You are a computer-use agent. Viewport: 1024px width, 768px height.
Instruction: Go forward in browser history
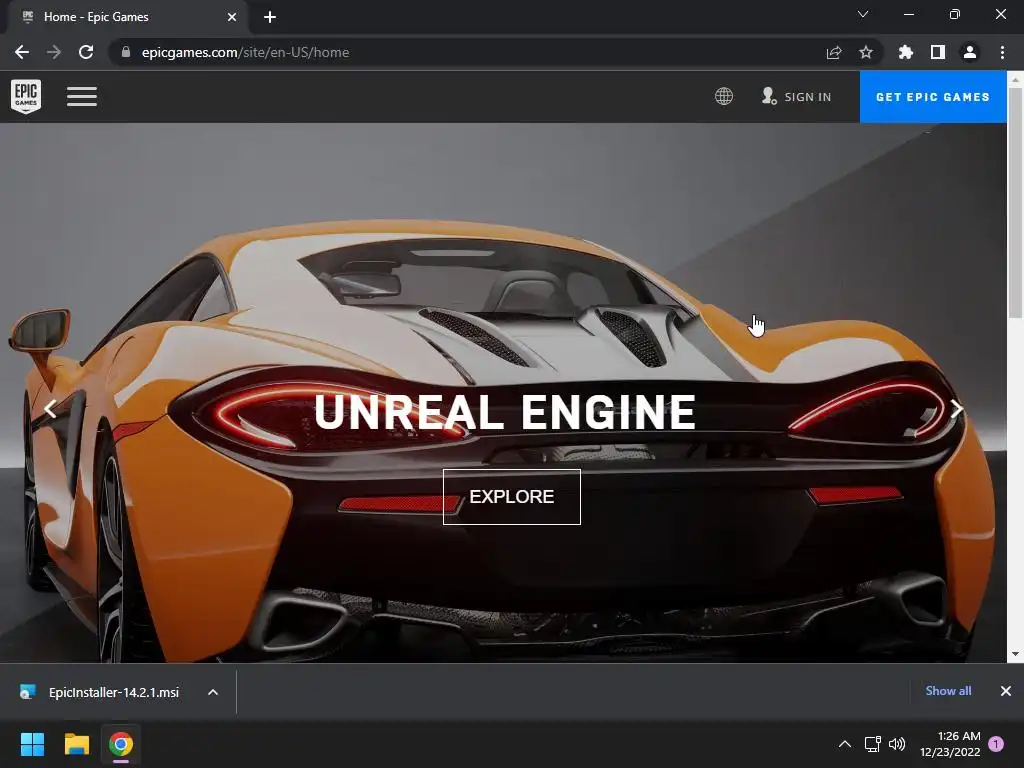54,52
